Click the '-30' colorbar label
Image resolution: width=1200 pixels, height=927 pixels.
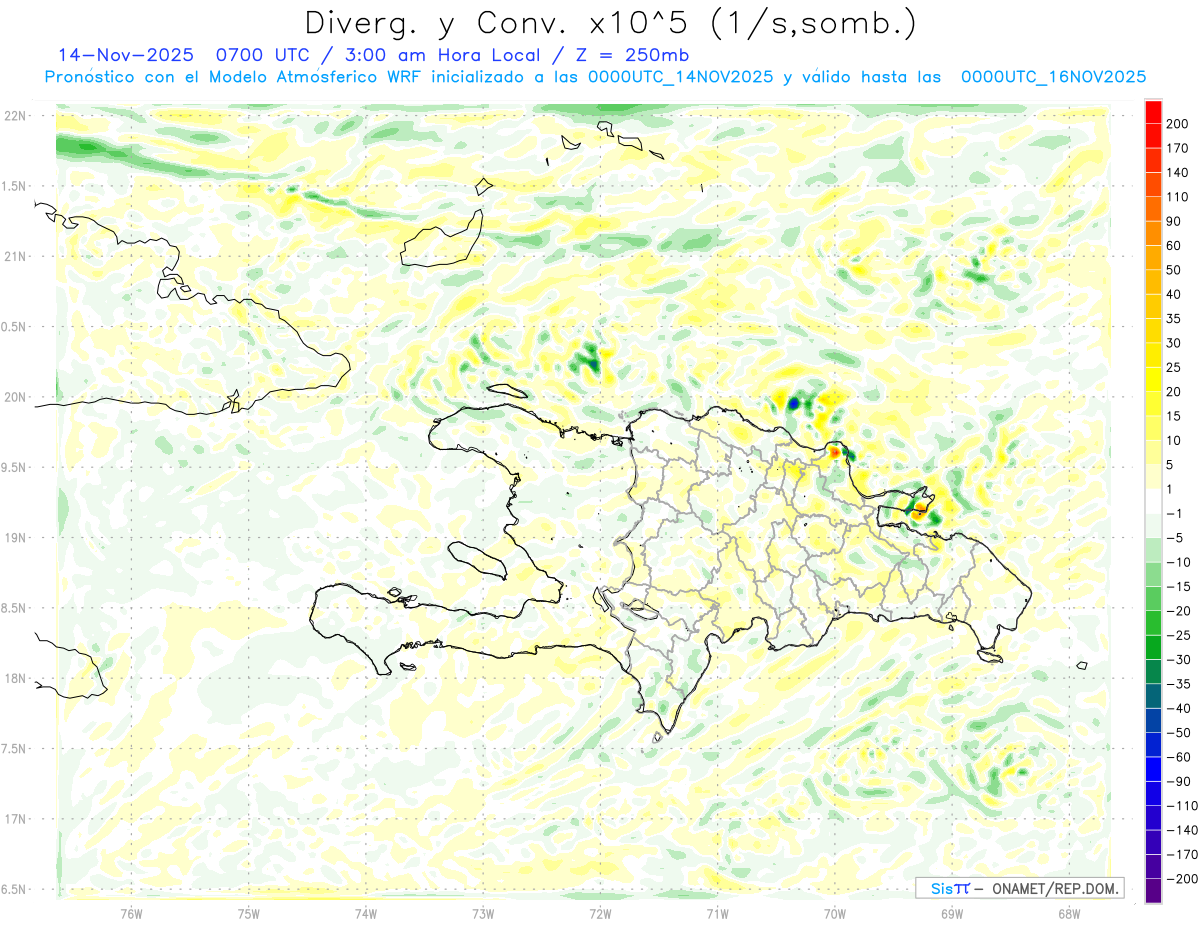pos(1181,659)
